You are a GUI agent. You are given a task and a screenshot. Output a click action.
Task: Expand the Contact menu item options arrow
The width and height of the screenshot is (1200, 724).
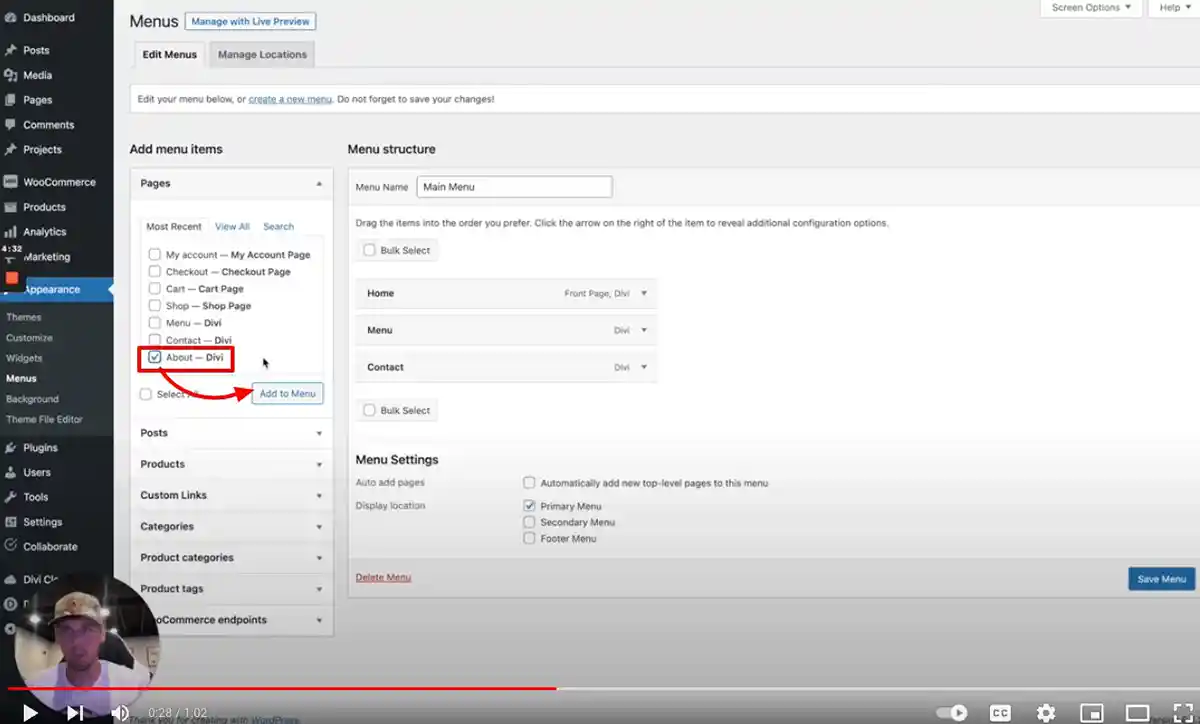(644, 367)
